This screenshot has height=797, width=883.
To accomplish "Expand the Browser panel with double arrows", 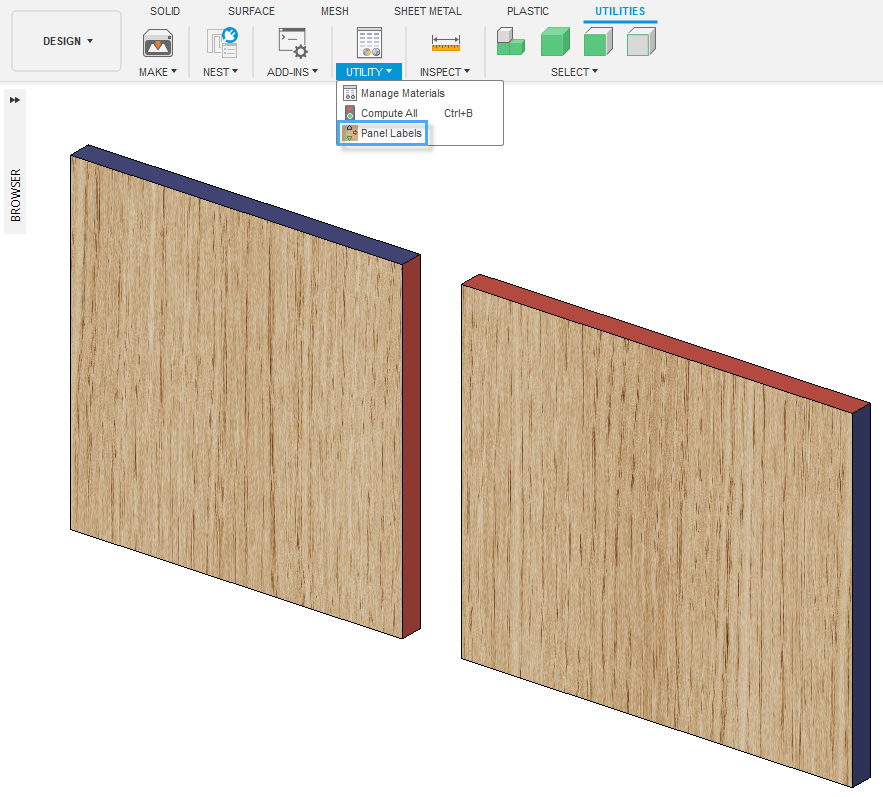I will (x=15, y=99).
